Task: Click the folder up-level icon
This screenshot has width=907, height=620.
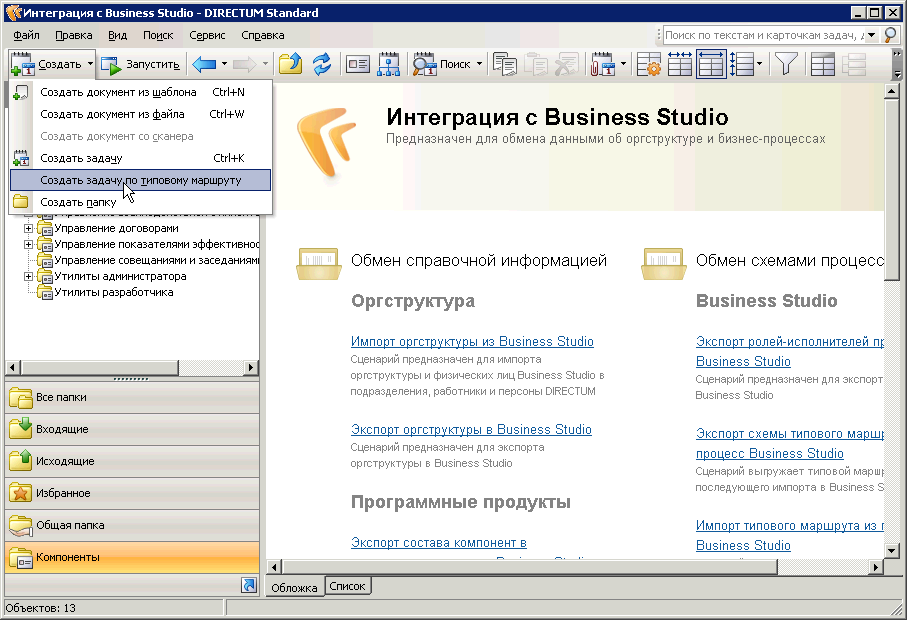Action: coord(290,64)
